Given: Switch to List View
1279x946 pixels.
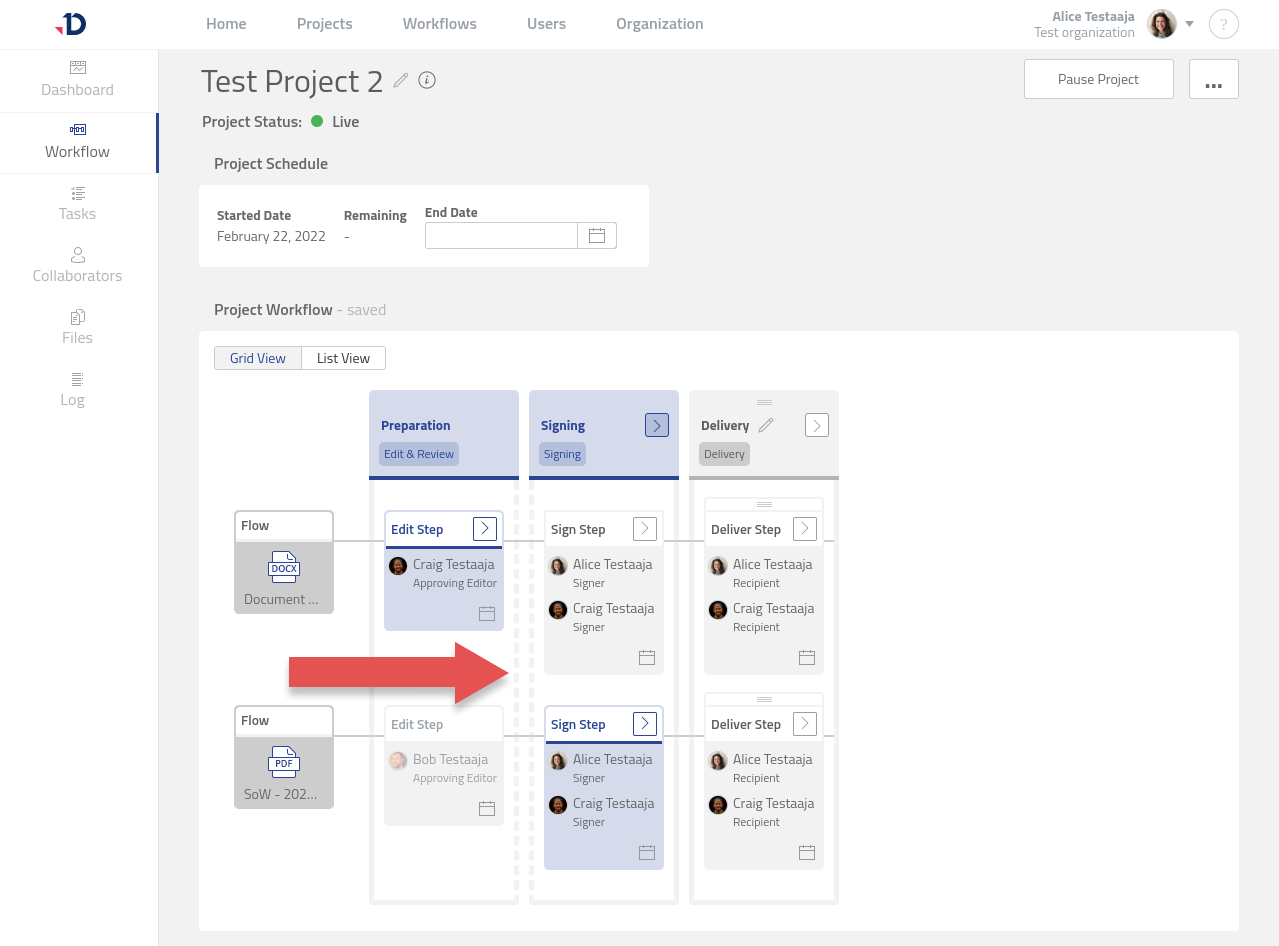Looking at the screenshot, I should click(x=343, y=358).
